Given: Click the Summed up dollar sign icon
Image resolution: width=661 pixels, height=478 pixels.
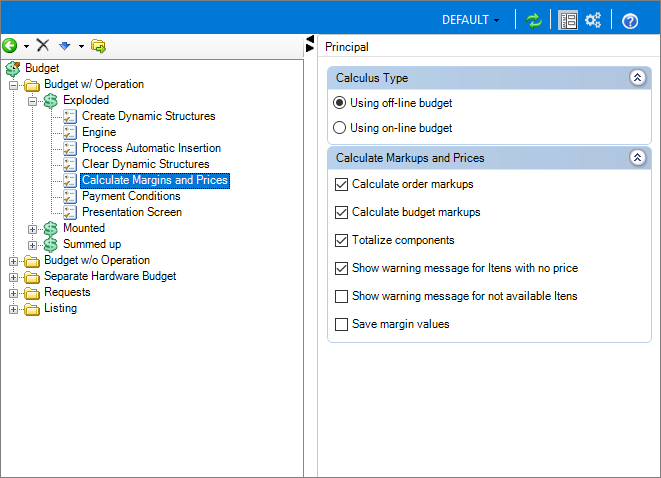Looking at the screenshot, I should click(x=51, y=244).
